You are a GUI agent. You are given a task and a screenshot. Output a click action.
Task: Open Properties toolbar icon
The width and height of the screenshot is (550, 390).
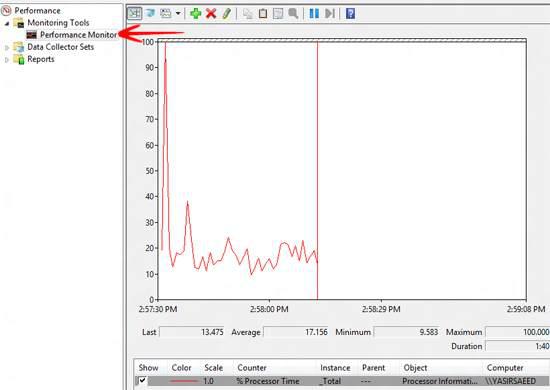tap(278, 13)
